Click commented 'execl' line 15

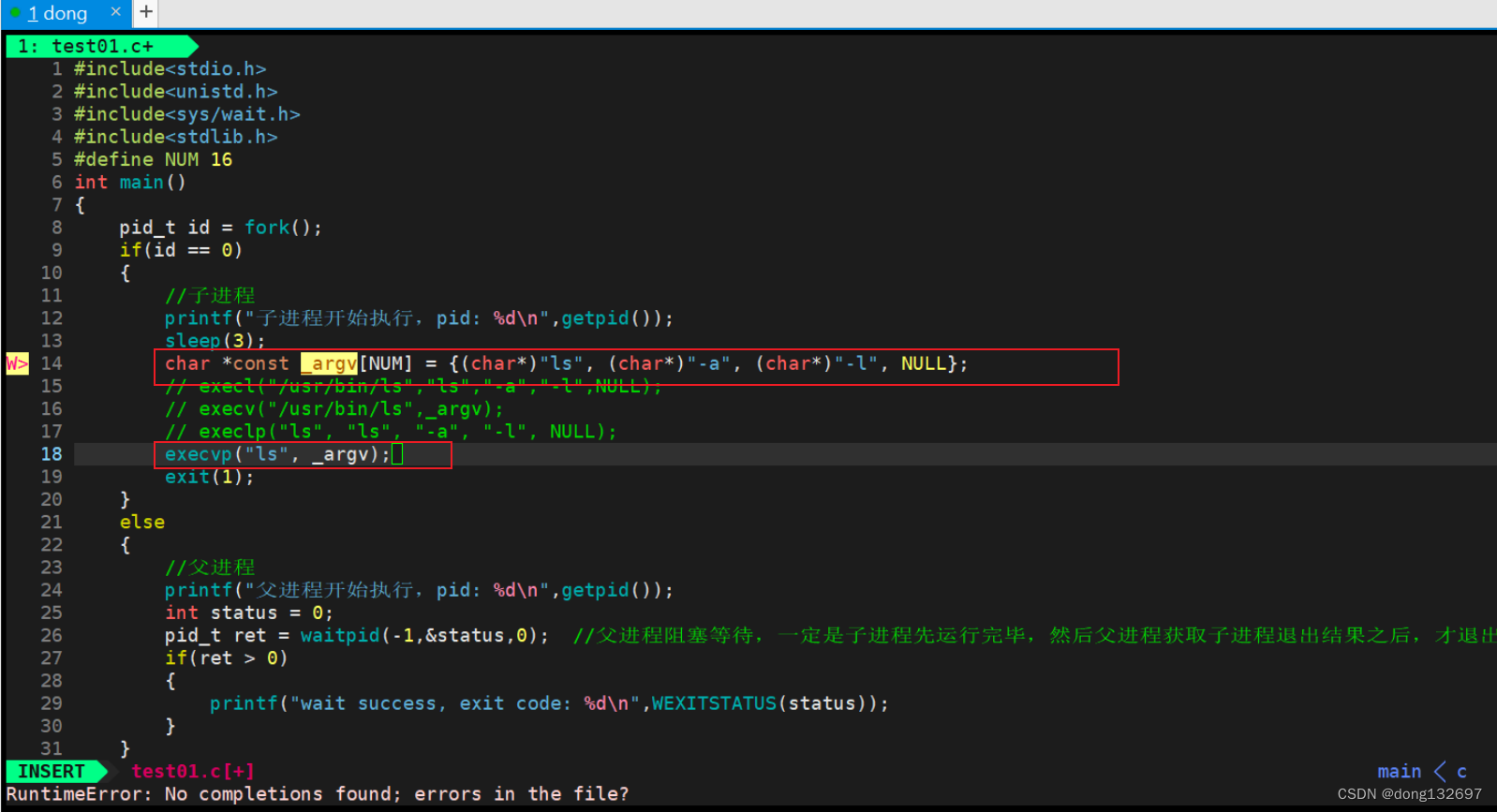(413, 386)
